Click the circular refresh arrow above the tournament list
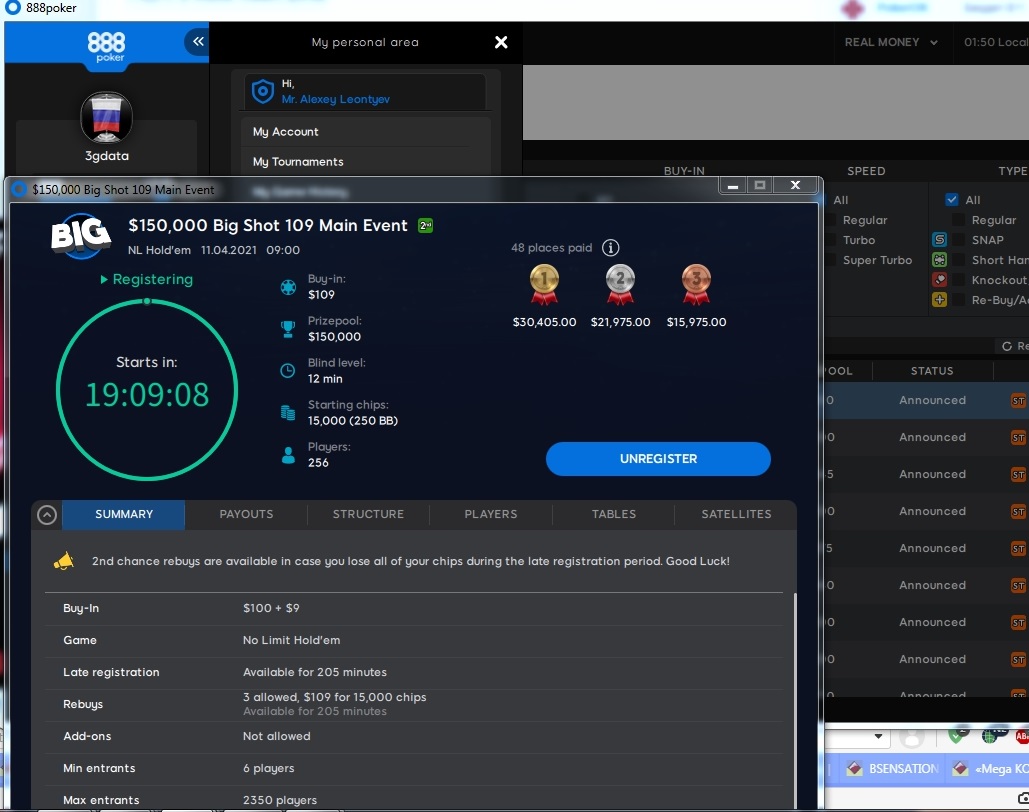The width and height of the screenshot is (1029, 812). [1007, 346]
